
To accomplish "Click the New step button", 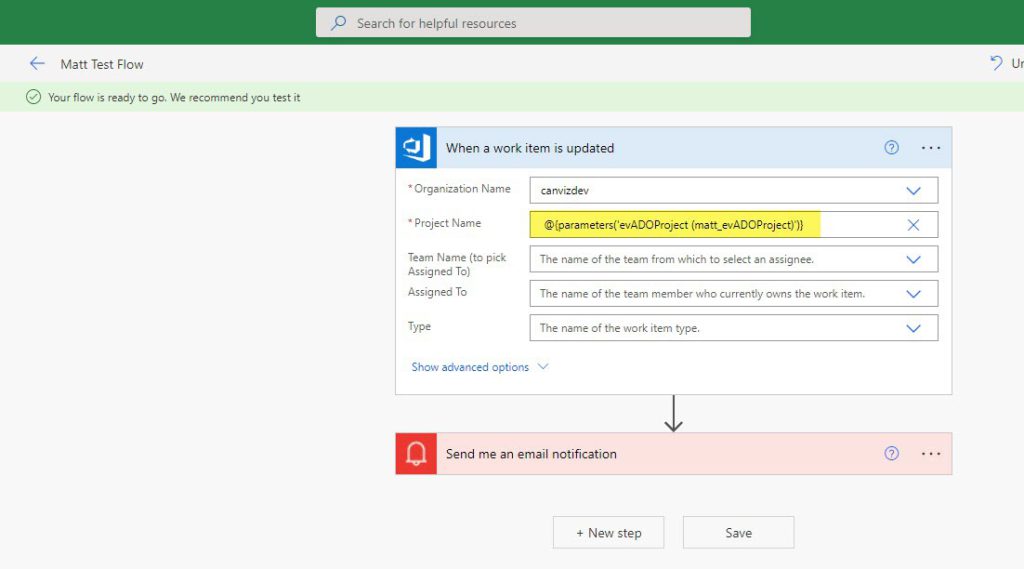I will point(609,533).
